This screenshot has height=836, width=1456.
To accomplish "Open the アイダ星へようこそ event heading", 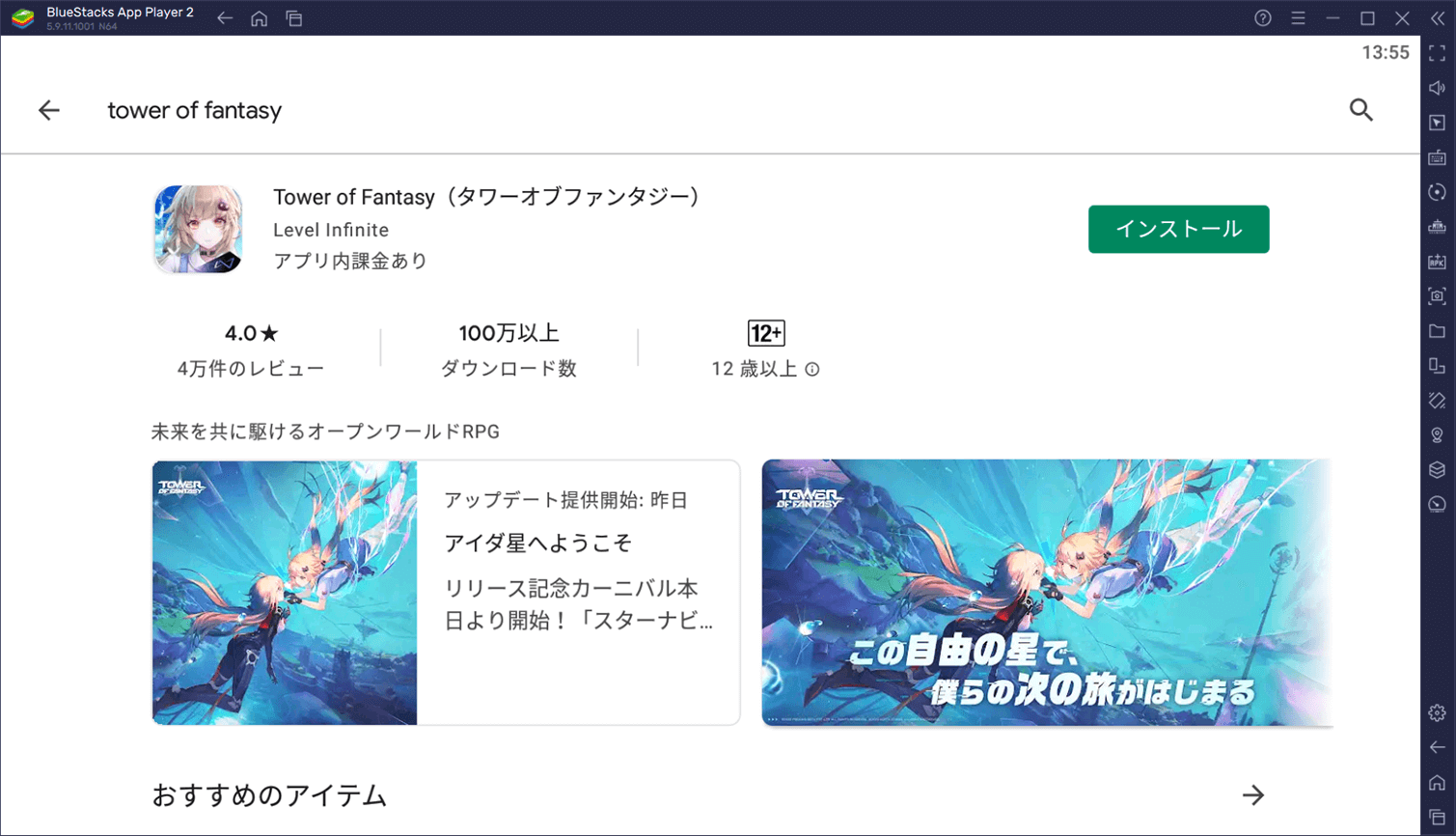I will coord(538,543).
